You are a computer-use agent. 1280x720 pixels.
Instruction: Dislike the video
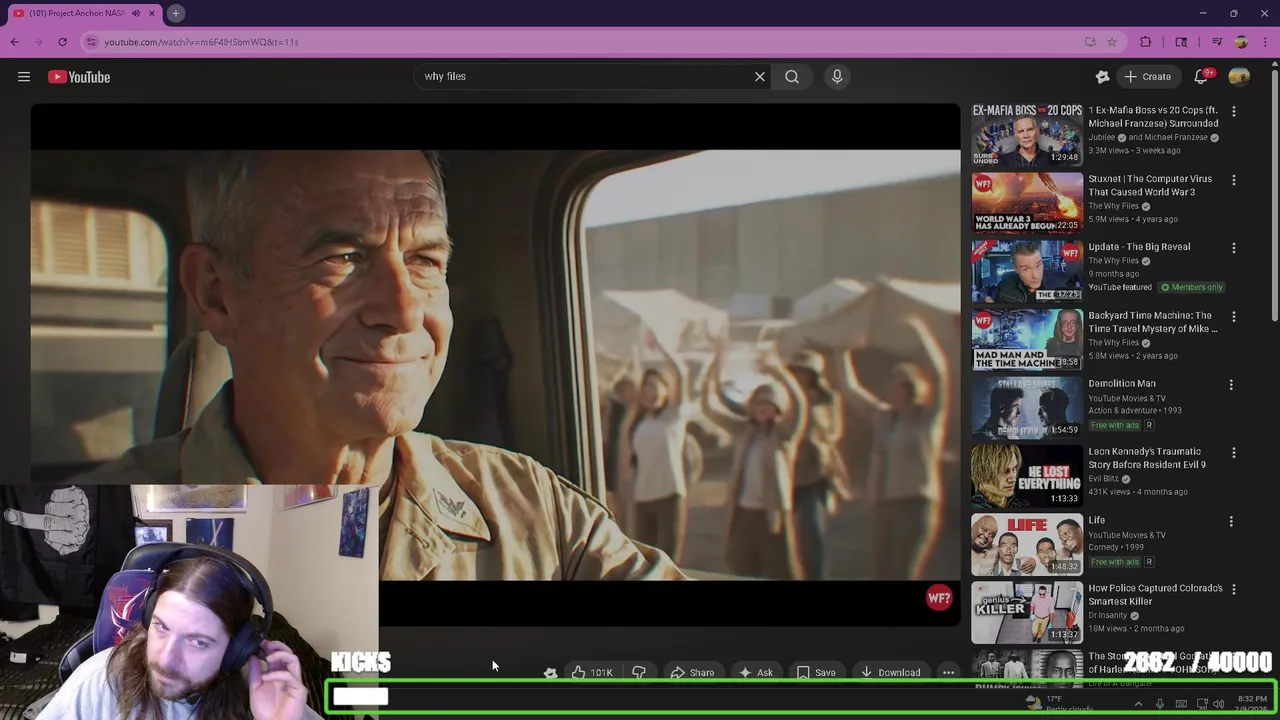click(x=638, y=673)
